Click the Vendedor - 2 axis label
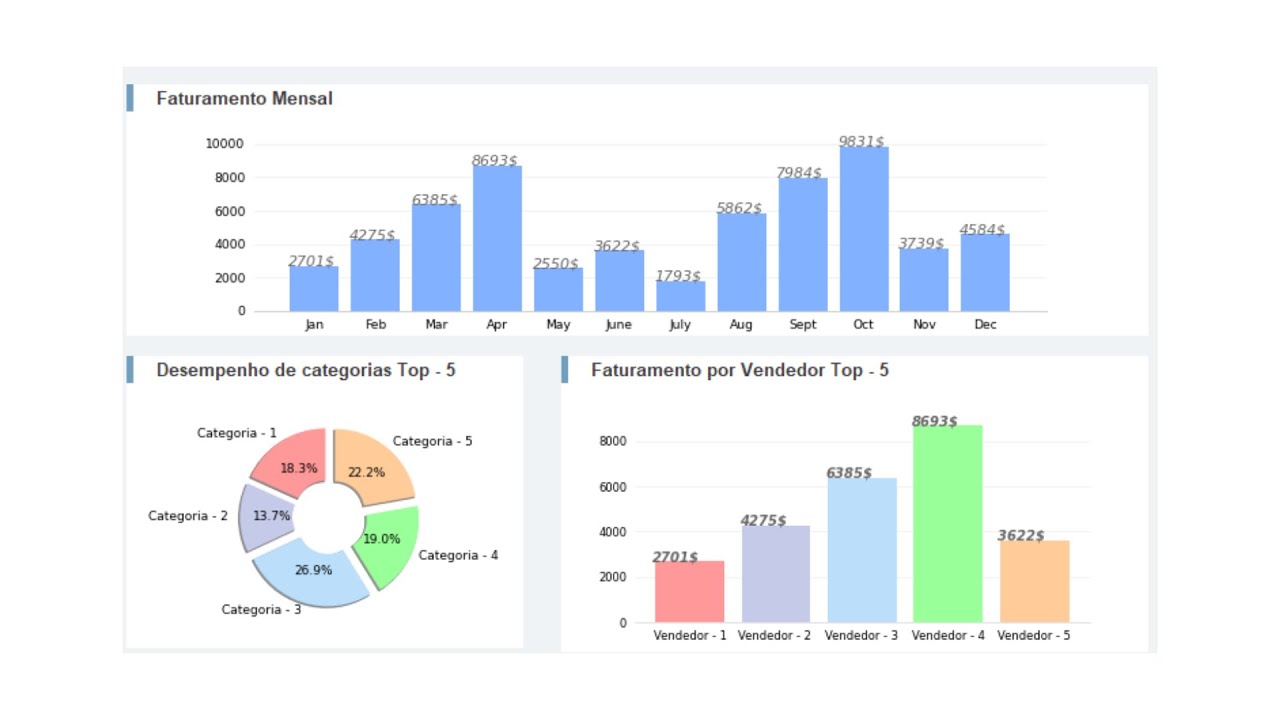1280x720 pixels. pos(774,636)
